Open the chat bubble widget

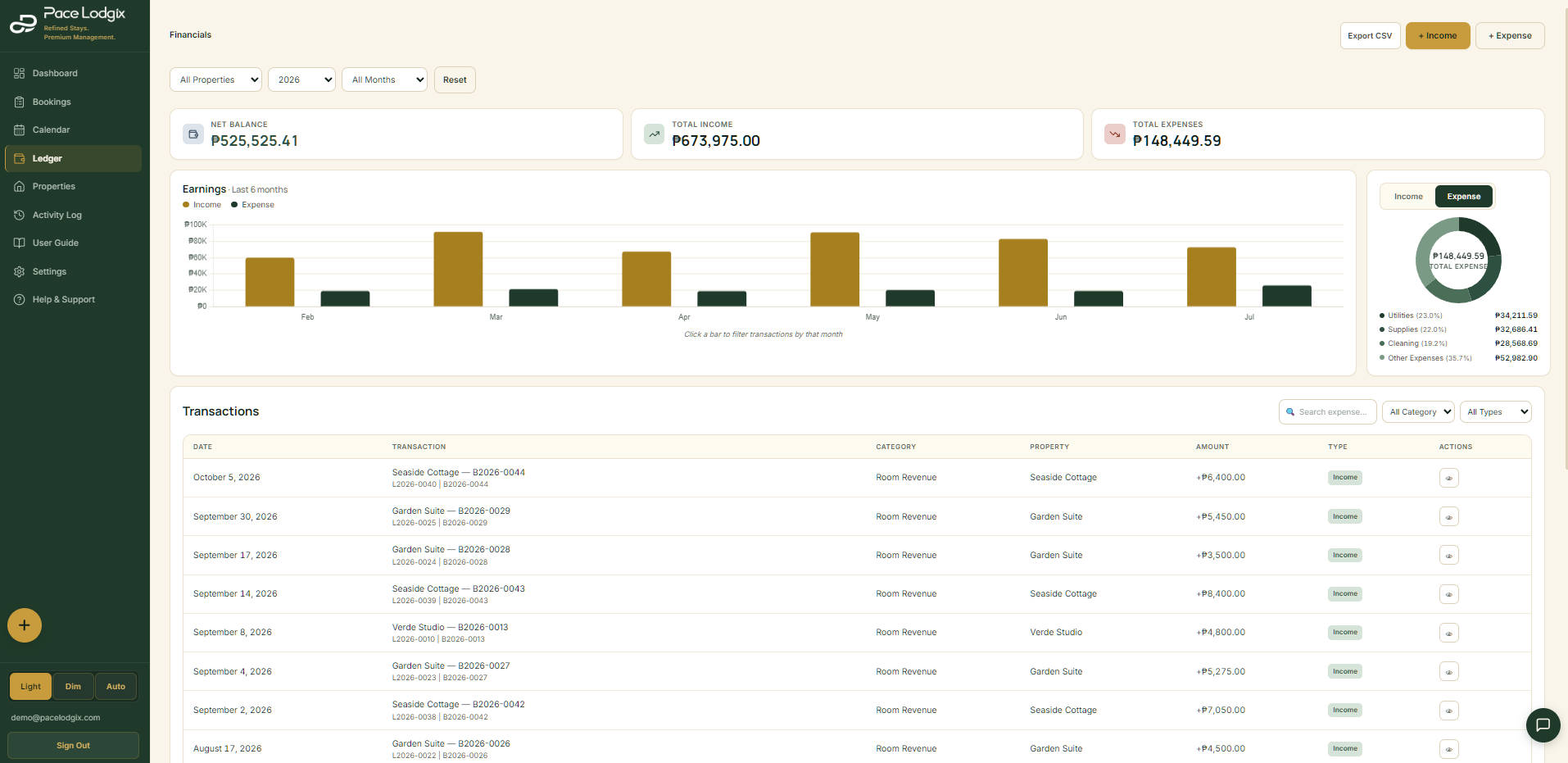pyautogui.click(x=1543, y=725)
